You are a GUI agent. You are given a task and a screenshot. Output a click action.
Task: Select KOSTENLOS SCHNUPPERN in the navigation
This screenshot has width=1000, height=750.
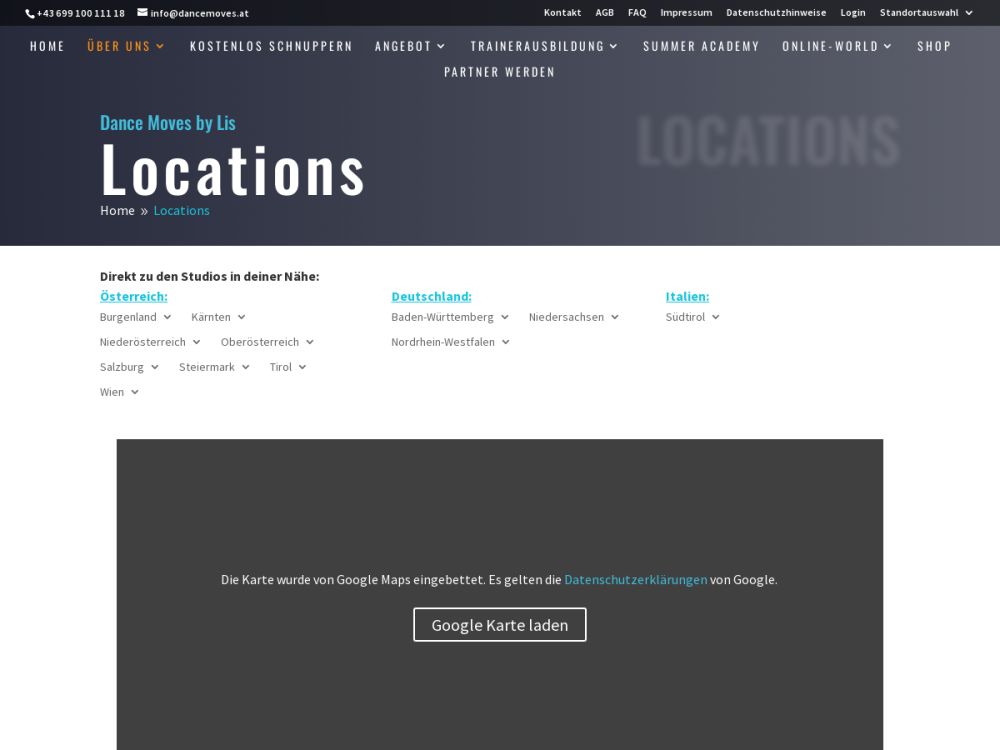tap(271, 46)
